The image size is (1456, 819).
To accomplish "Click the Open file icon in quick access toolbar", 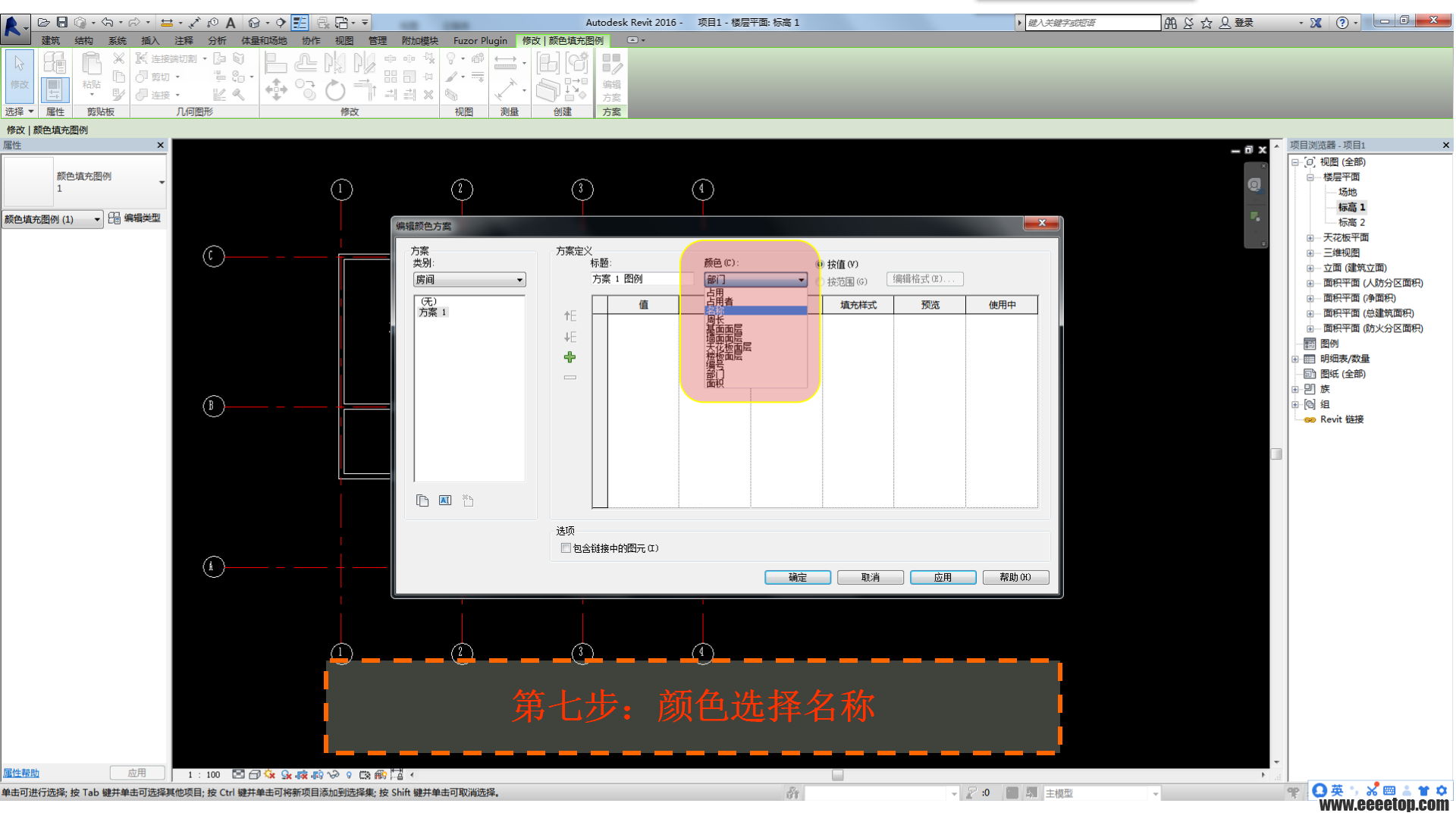I will tap(43, 23).
